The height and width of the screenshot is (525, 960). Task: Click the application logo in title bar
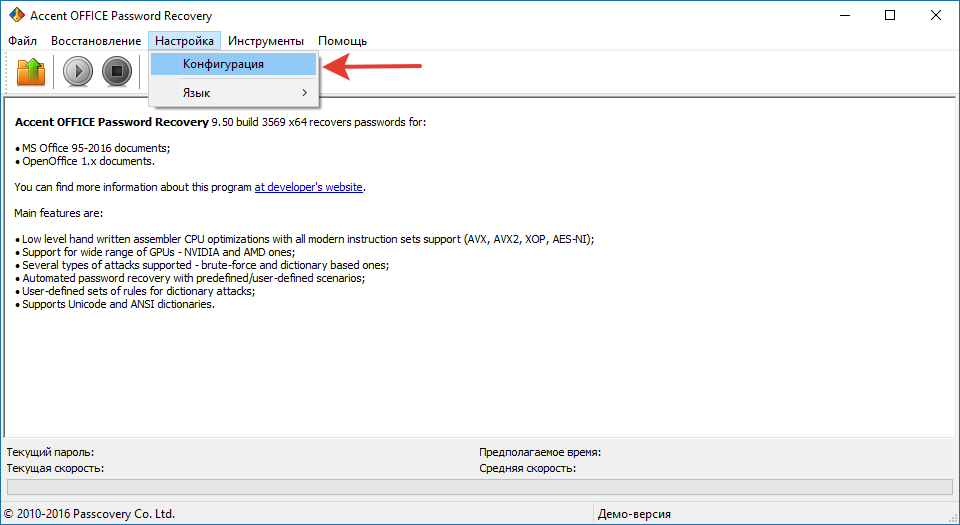coord(15,16)
